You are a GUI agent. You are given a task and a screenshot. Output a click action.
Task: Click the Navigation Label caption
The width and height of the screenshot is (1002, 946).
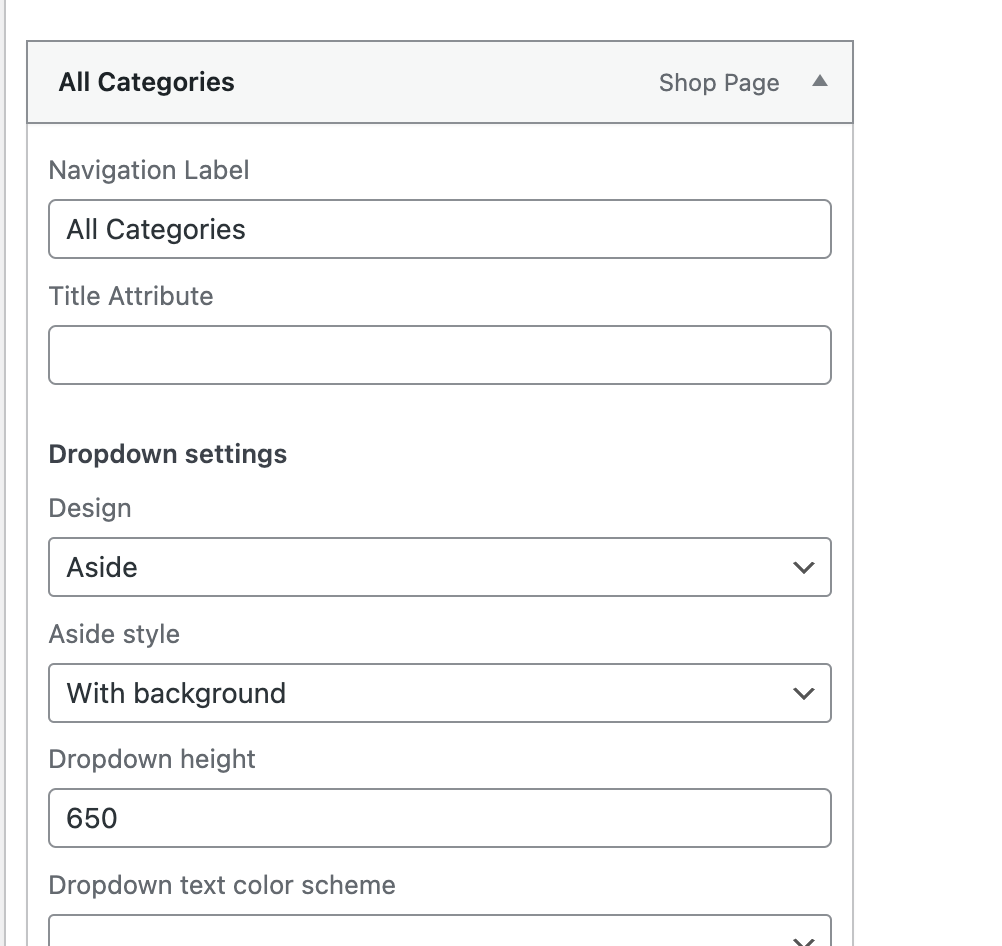(149, 170)
